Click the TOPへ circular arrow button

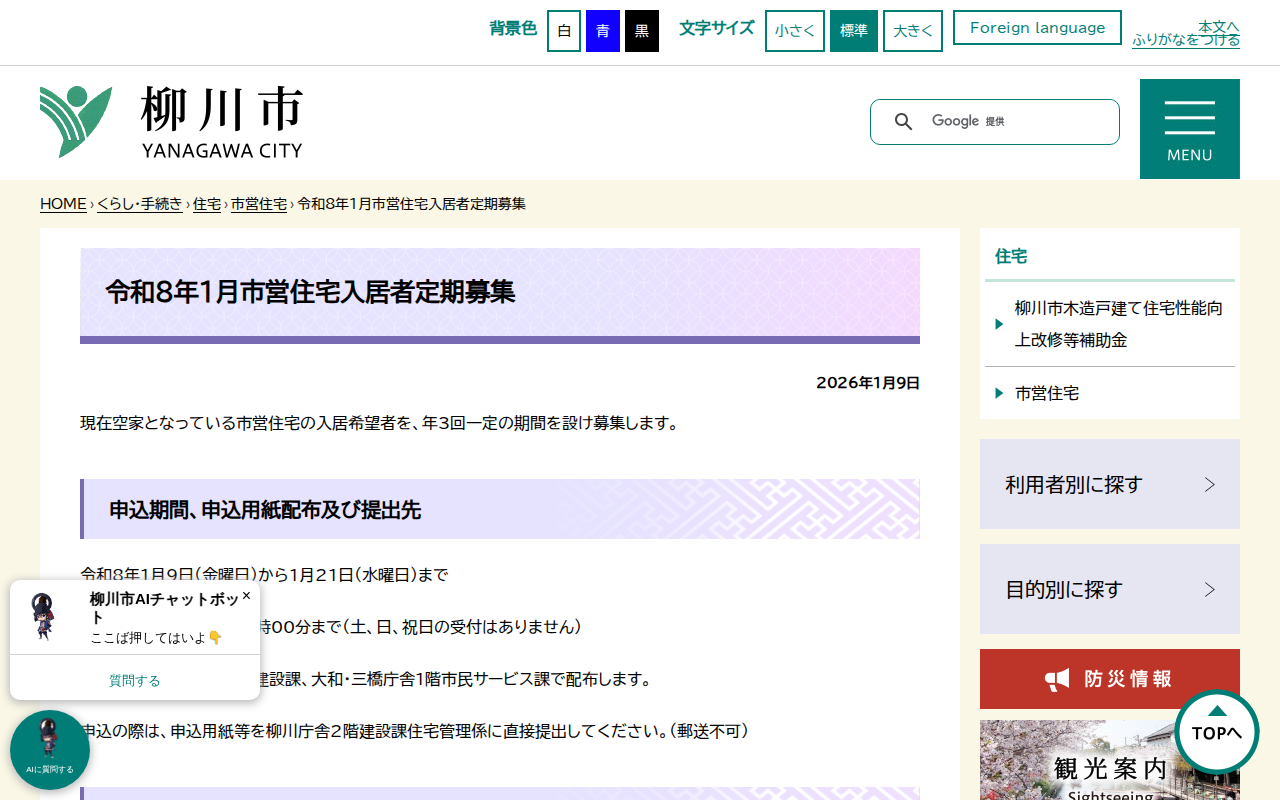coord(1216,732)
